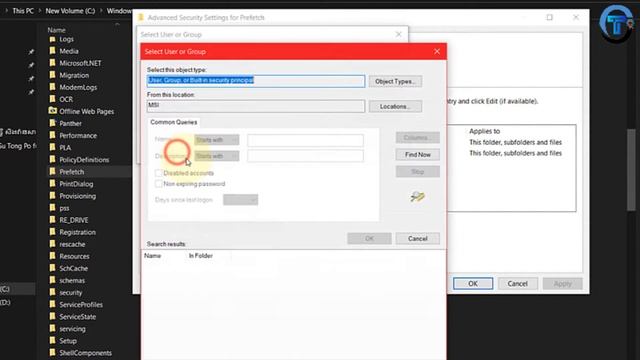Toggle the Non expiring password checkbox
Image resolution: width=640 pixels, height=360 pixels.
click(x=158, y=184)
